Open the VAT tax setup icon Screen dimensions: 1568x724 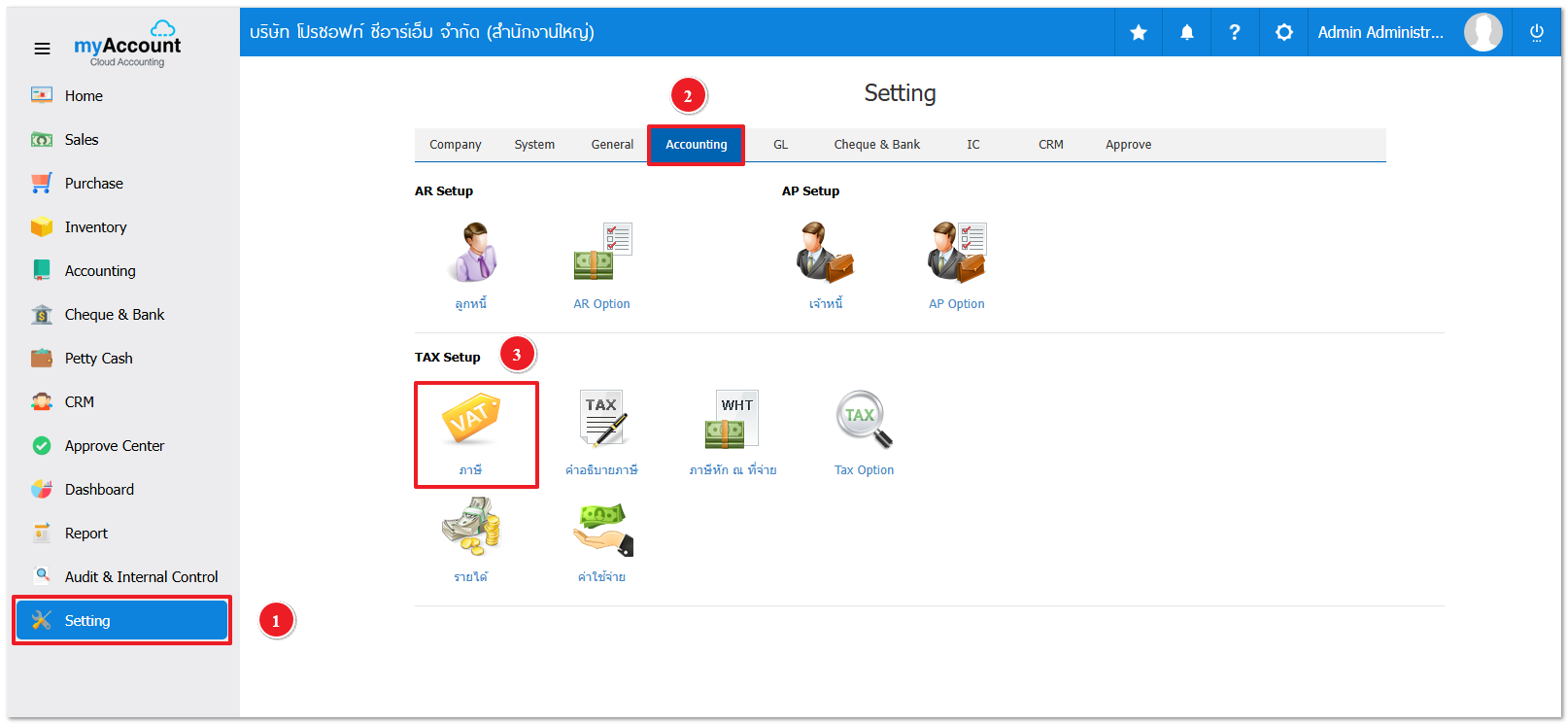(471, 421)
